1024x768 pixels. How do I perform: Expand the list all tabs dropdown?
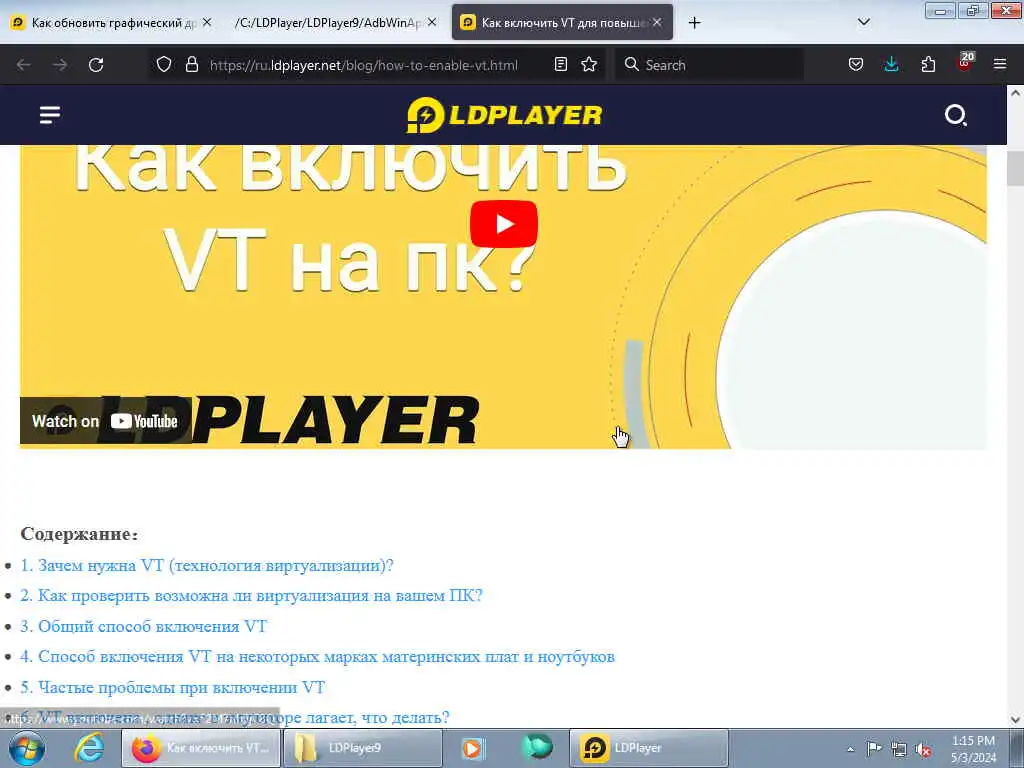coord(863,22)
